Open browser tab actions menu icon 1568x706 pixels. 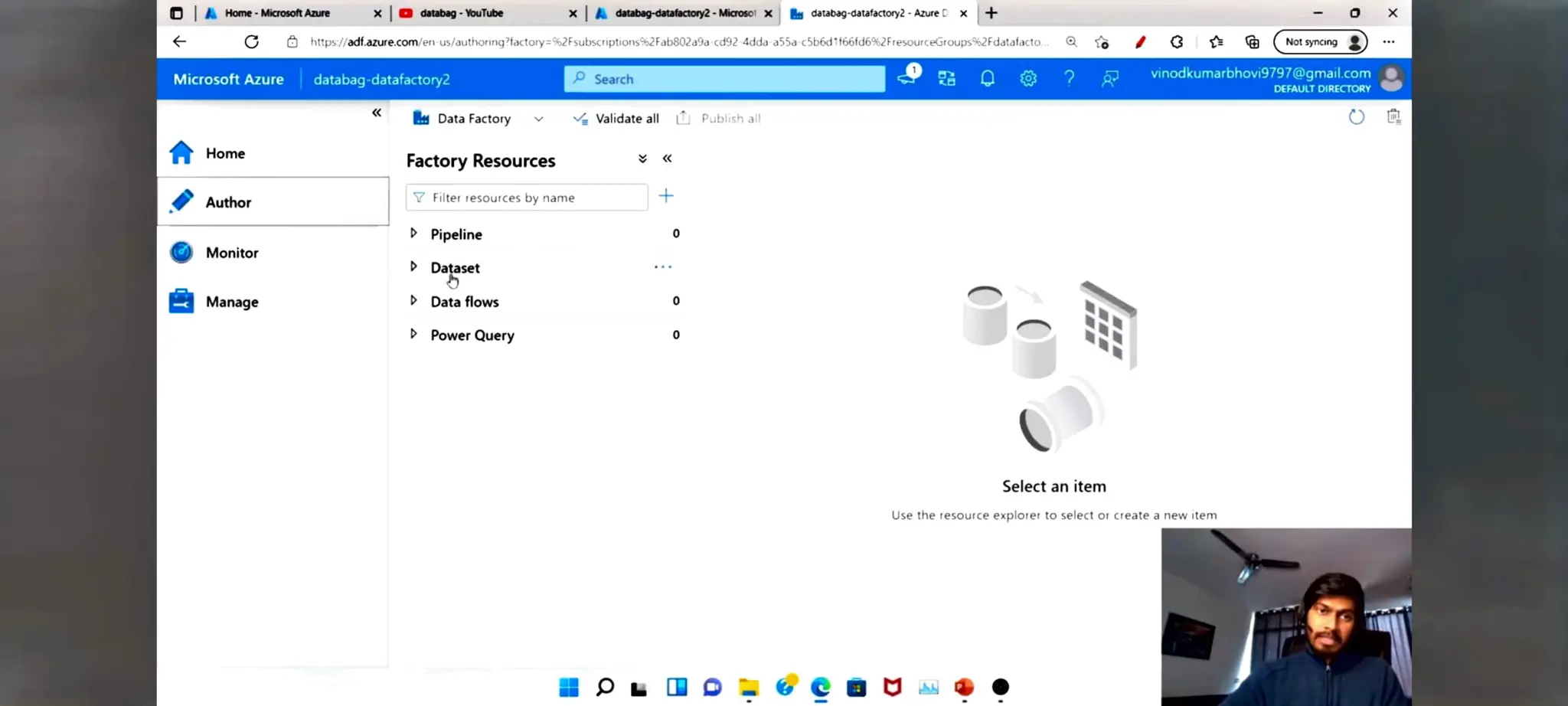tap(176, 13)
